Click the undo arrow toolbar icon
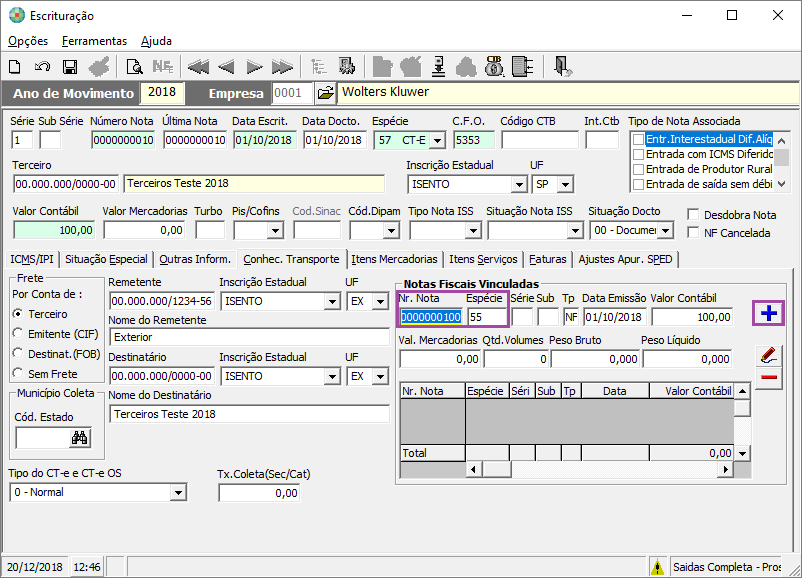Screen dimensions: 802x578 [42, 67]
